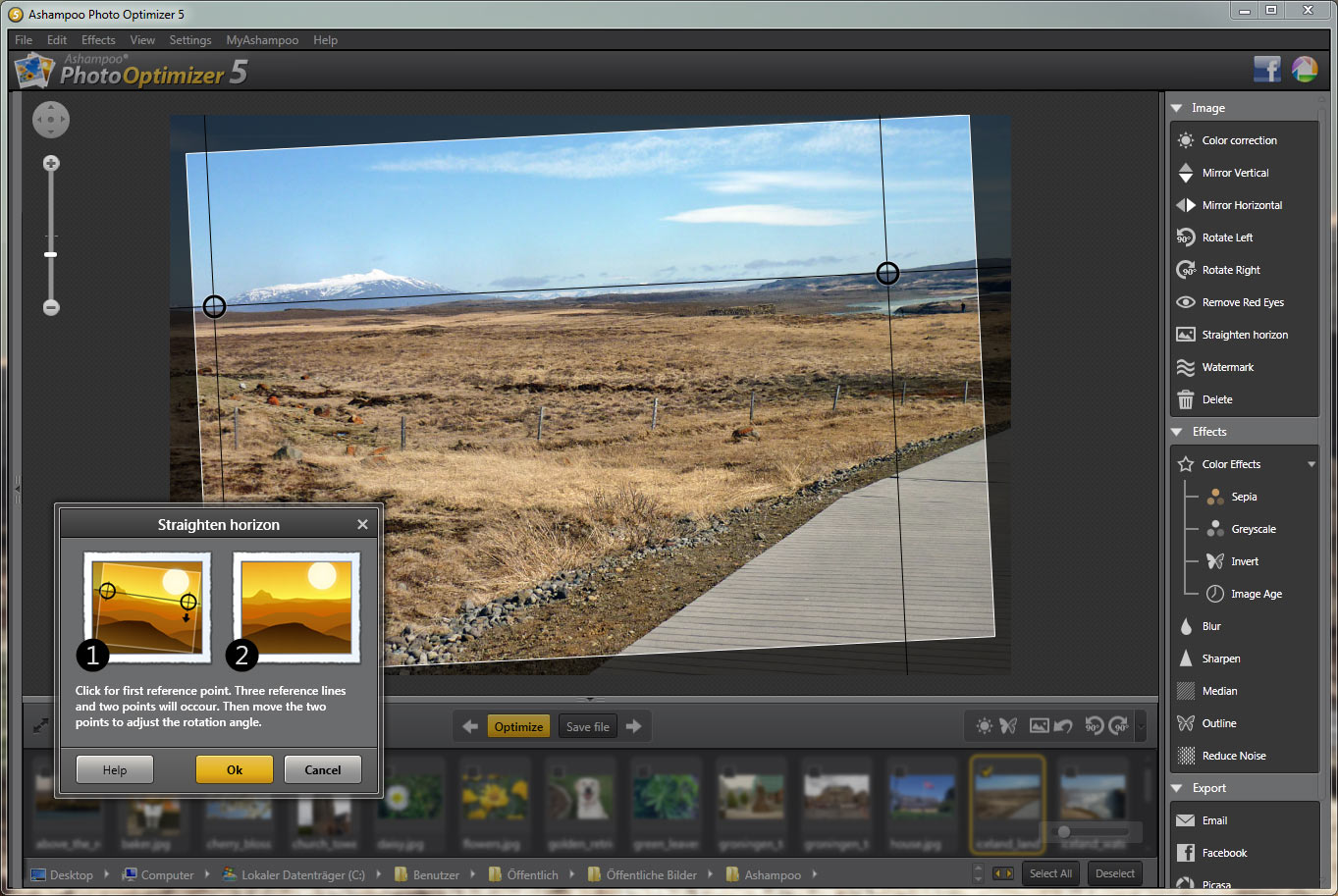
Task: Rotate the image left 90 degrees
Action: point(1227,237)
